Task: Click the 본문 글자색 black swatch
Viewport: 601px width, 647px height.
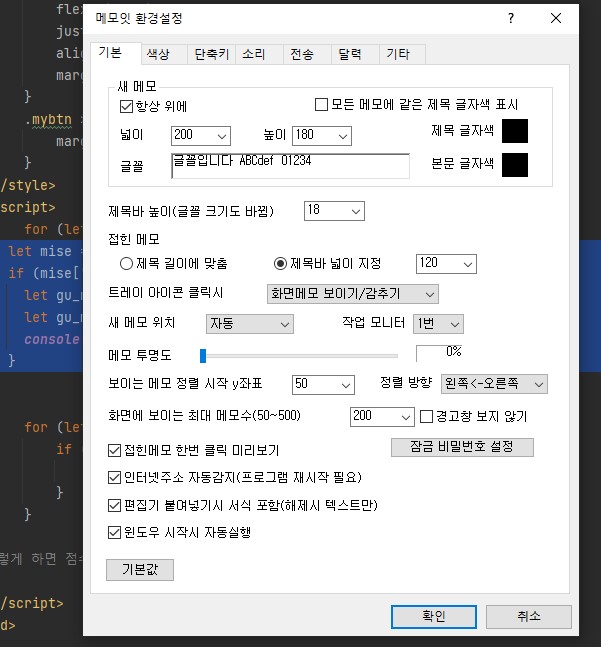Action: 515,165
